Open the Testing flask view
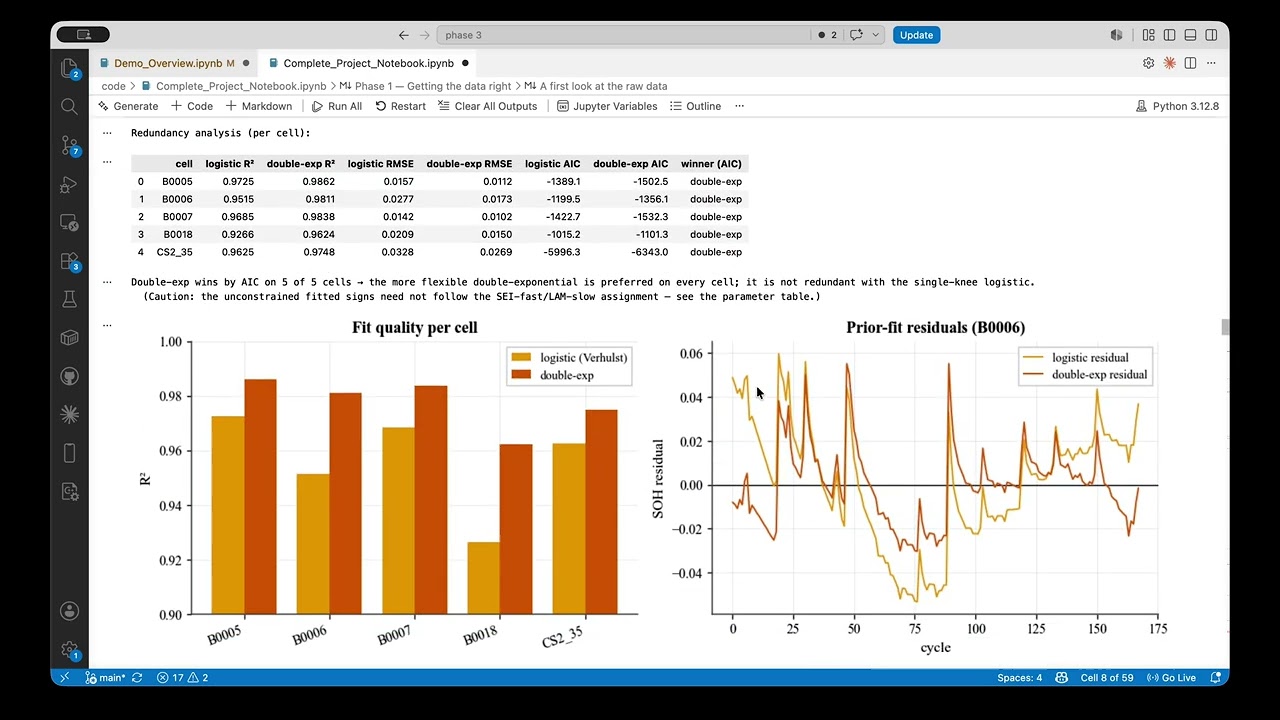The width and height of the screenshot is (1280, 720). pyautogui.click(x=69, y=299)
